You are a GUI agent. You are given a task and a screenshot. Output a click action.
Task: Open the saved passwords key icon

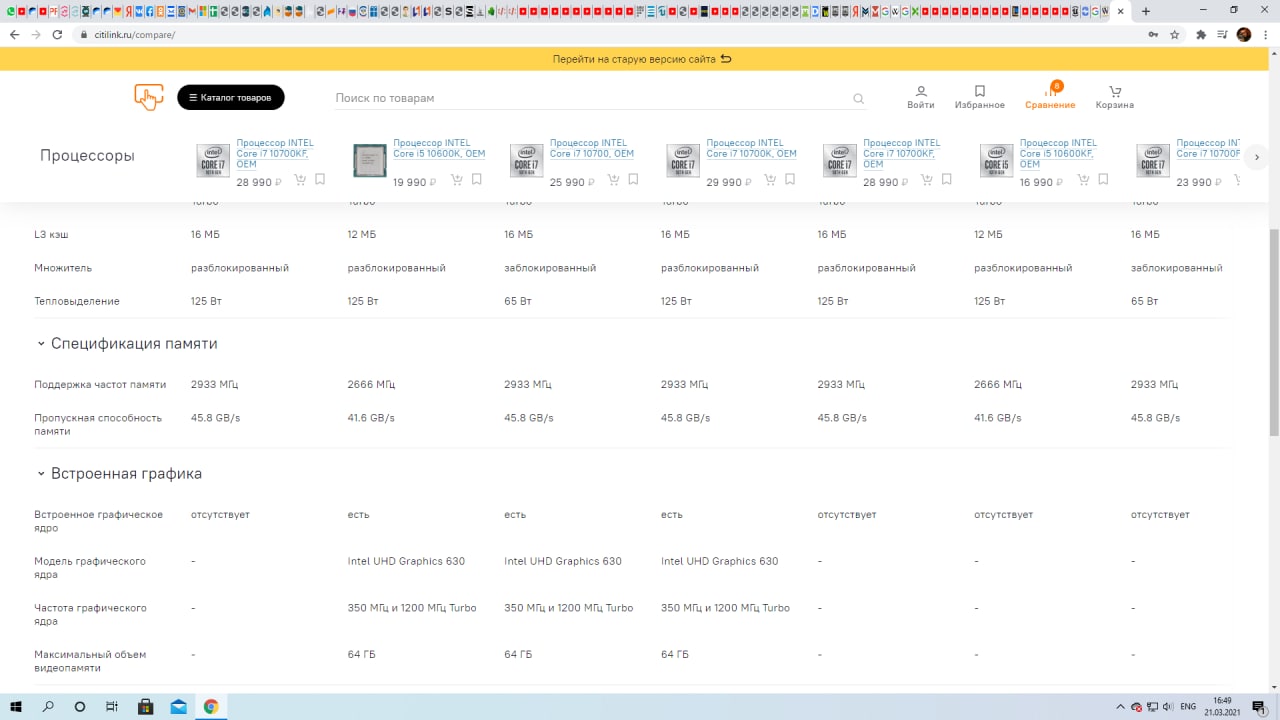(x=1155, y=34)
